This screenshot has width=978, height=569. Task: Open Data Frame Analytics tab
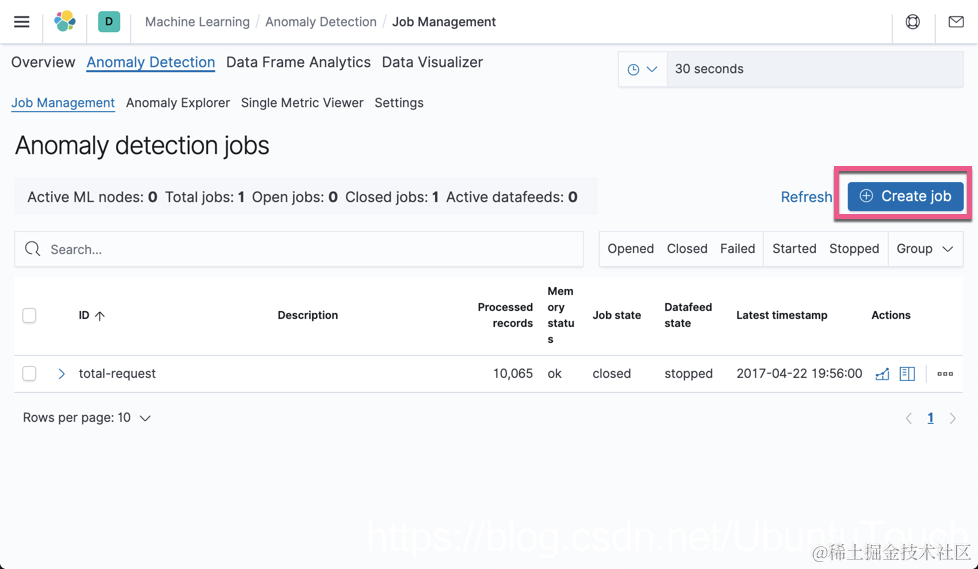298,62
